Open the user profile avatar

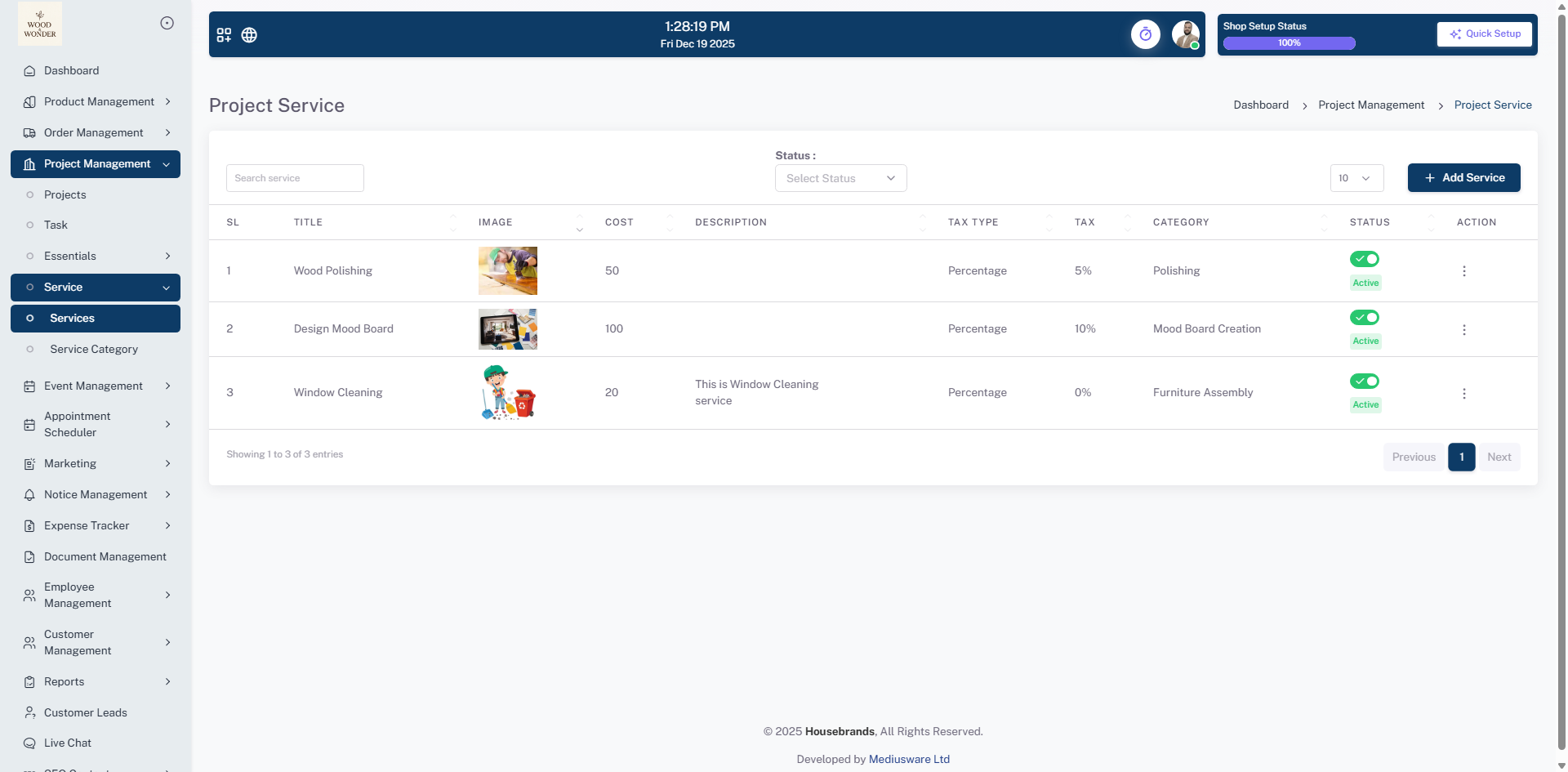tap(1185, 34)
